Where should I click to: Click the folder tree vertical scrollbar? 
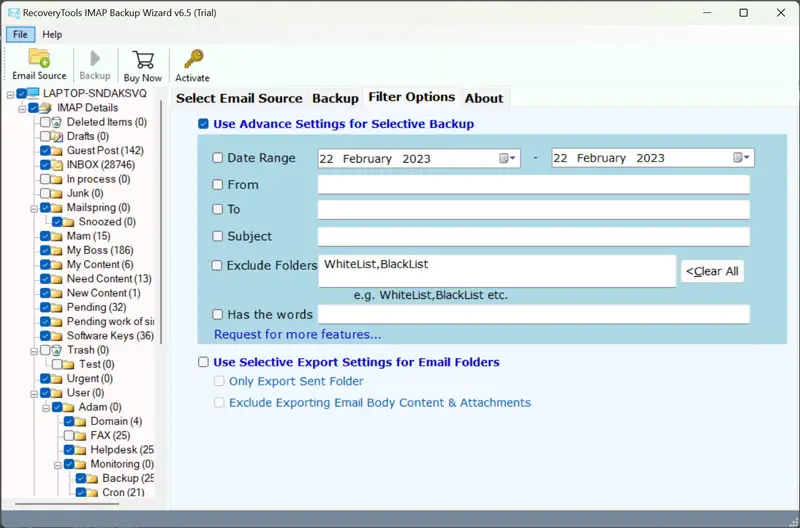click(162, 300)
